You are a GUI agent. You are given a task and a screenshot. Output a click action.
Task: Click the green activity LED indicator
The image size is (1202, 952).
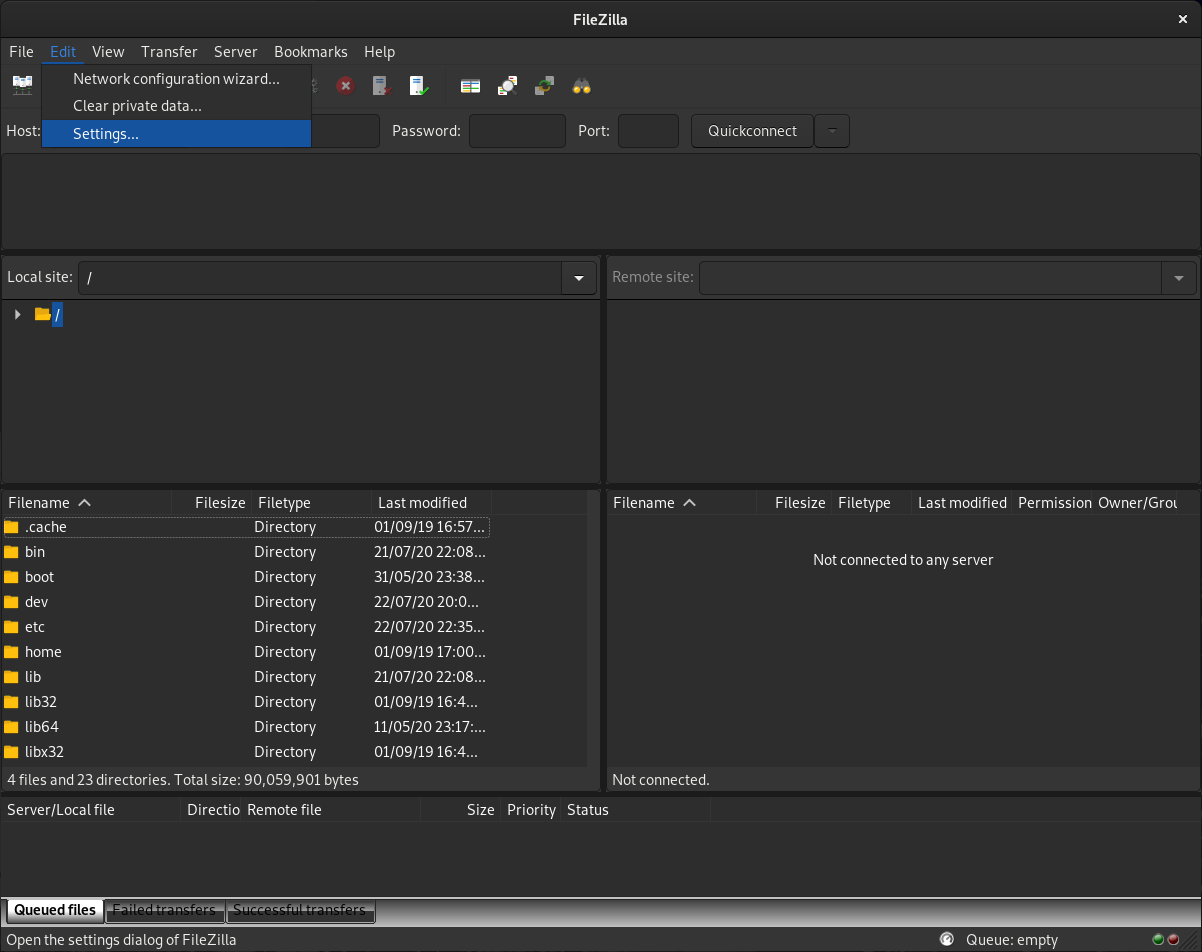point(1158,940)
